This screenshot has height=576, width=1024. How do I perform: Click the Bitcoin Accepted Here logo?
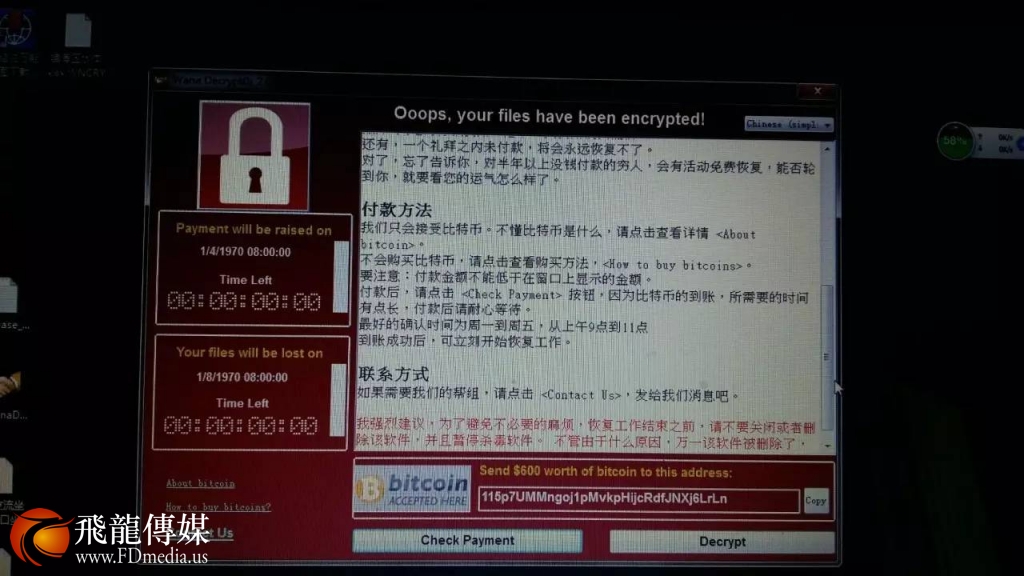click(x=413, y=490)
